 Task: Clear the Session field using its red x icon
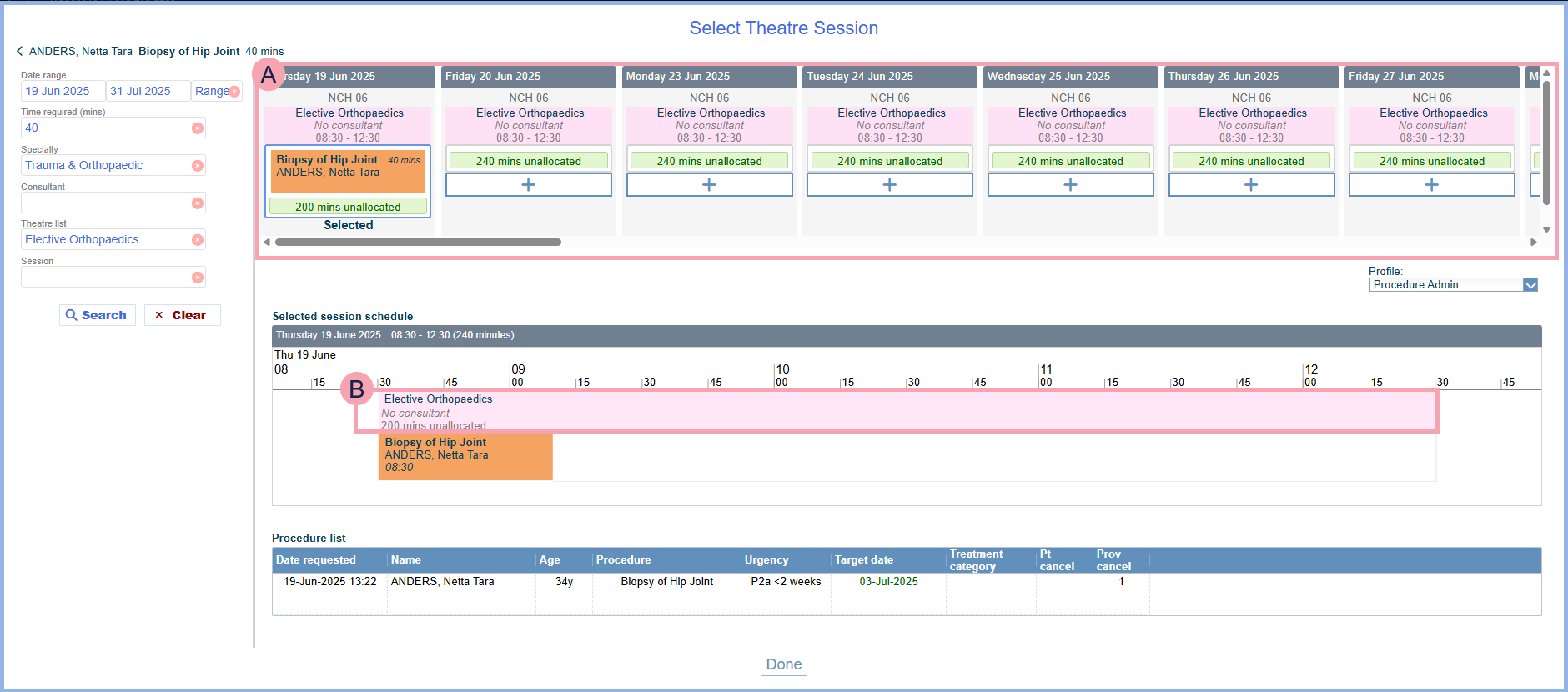tap(198, 278)
